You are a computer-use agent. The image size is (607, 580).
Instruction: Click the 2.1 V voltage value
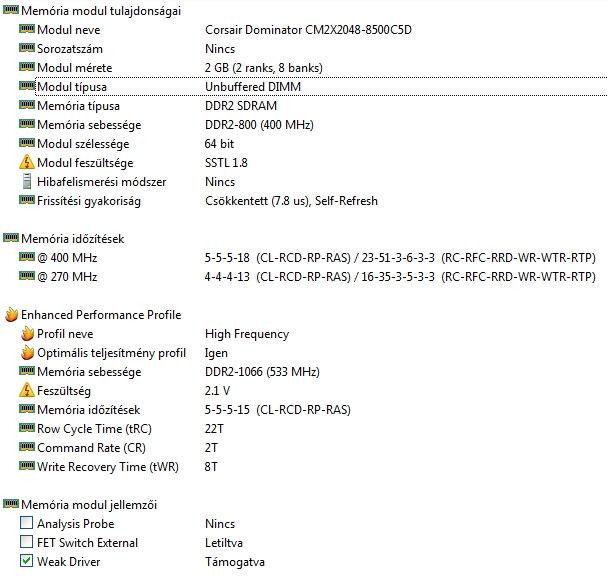tap(217, 391)
